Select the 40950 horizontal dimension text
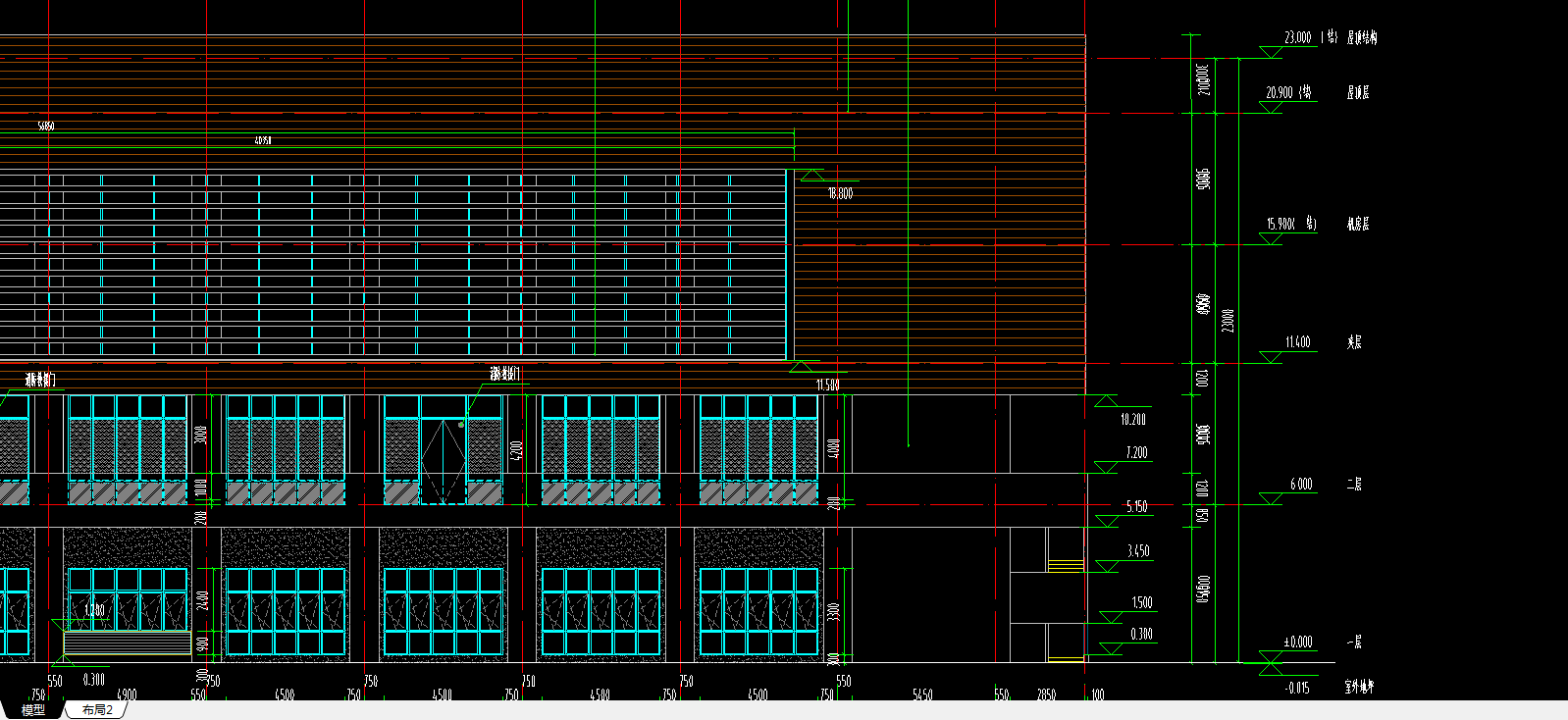 (263, 140)
